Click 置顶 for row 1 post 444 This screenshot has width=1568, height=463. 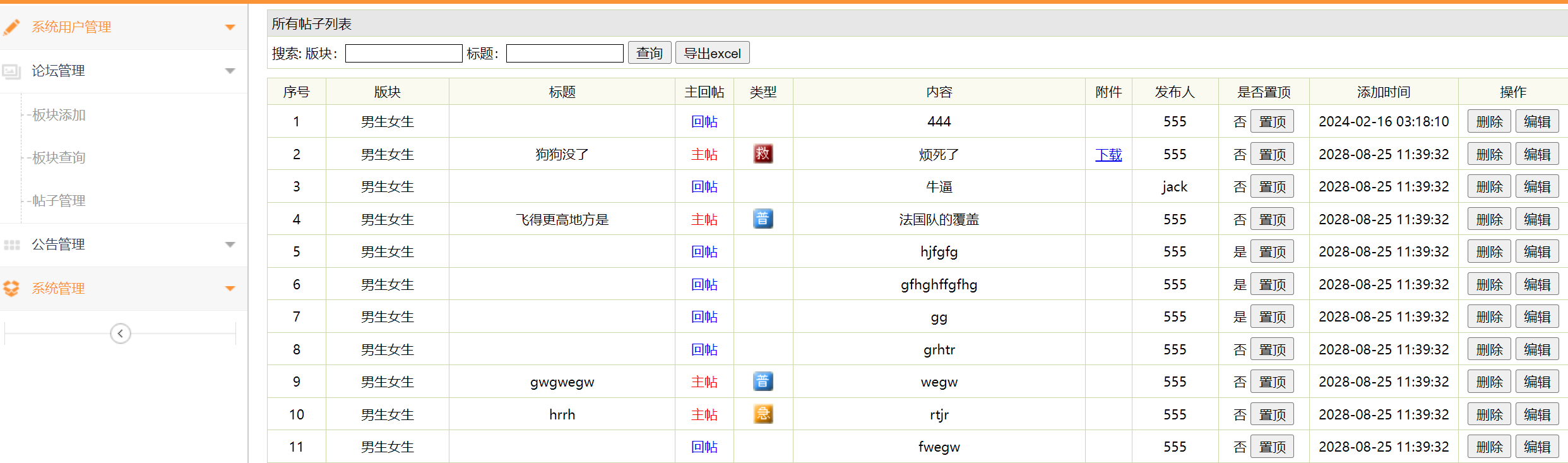tap(1272, 121)
